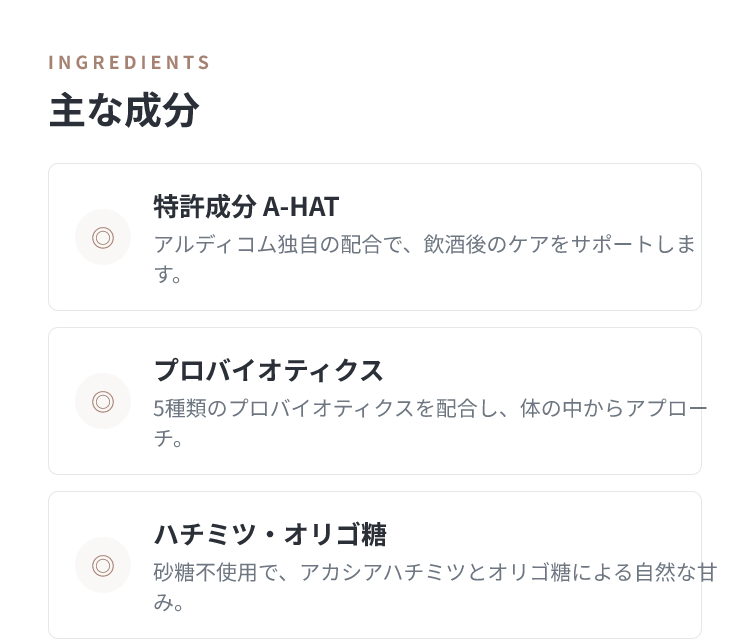Image resolution: width=750 pixels, height=640 pixels.
Task: Open the プロバイオティクス card title
Action: (x=268, y=371)
